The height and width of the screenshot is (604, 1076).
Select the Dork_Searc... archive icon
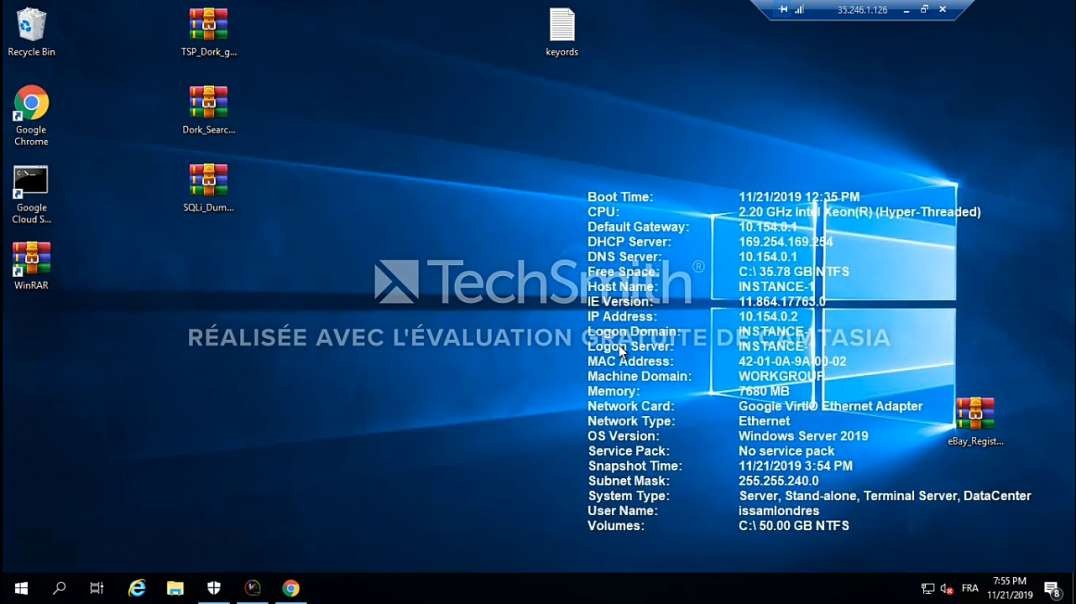[x=209, y=110]
